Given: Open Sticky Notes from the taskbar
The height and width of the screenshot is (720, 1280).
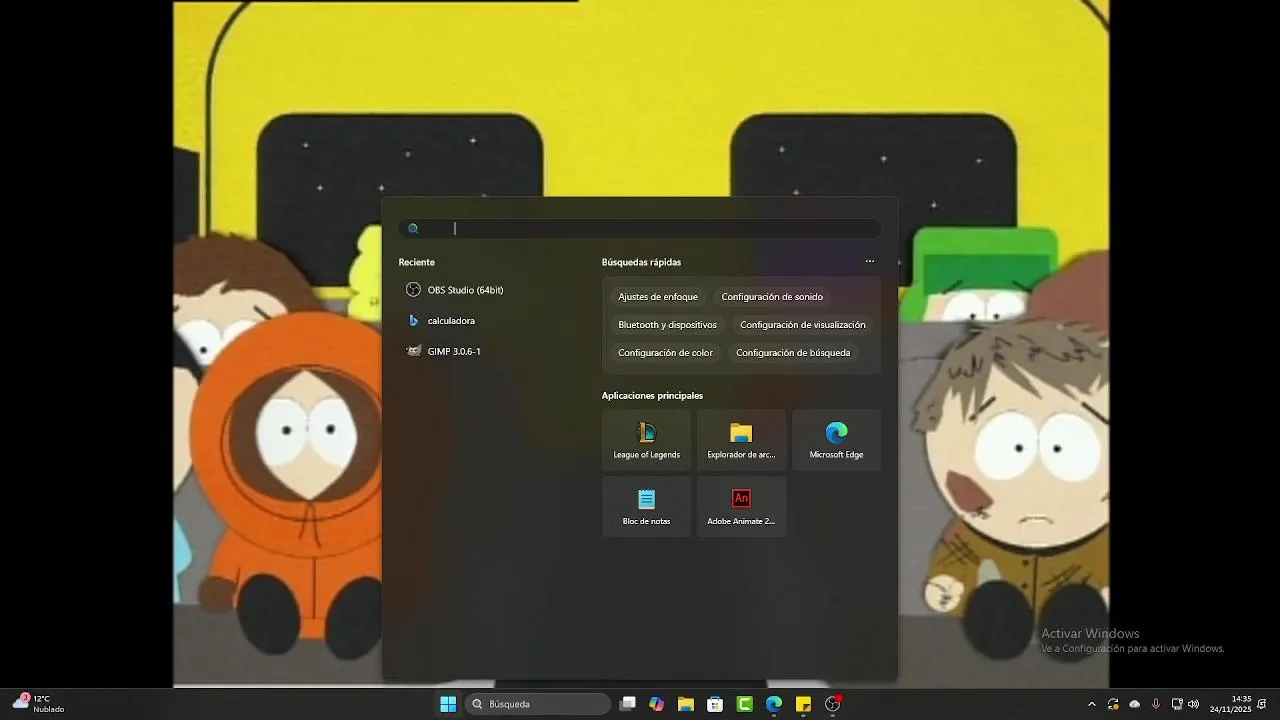Looking at the screenshot, I should click(x=803, y=704).
